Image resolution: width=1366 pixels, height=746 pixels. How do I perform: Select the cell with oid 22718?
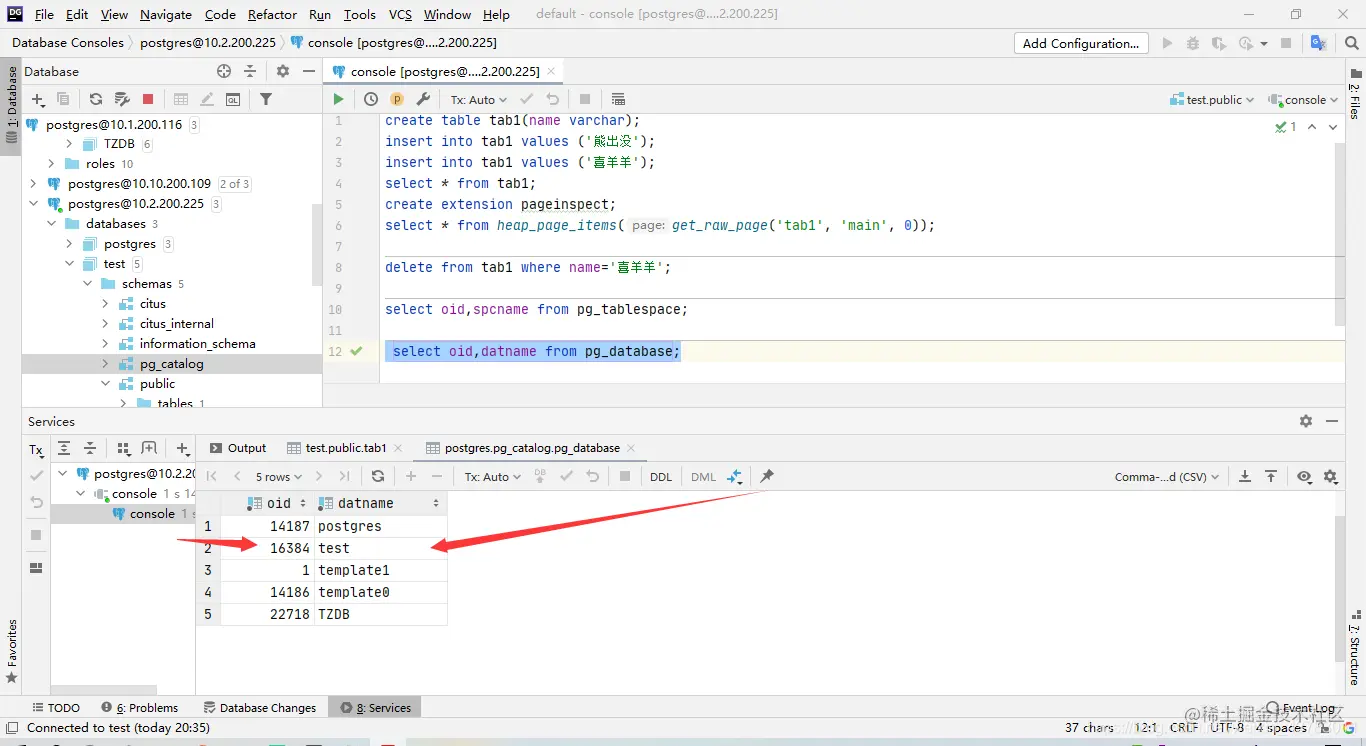pyautogui.click(x=266, y=614)
